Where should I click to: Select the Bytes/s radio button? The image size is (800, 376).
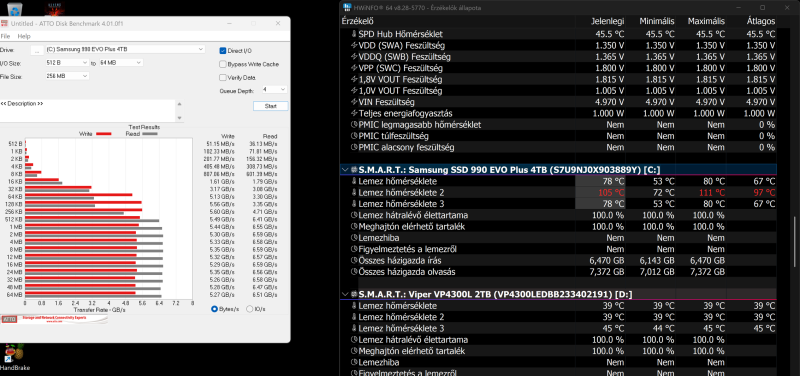[214, 309]
